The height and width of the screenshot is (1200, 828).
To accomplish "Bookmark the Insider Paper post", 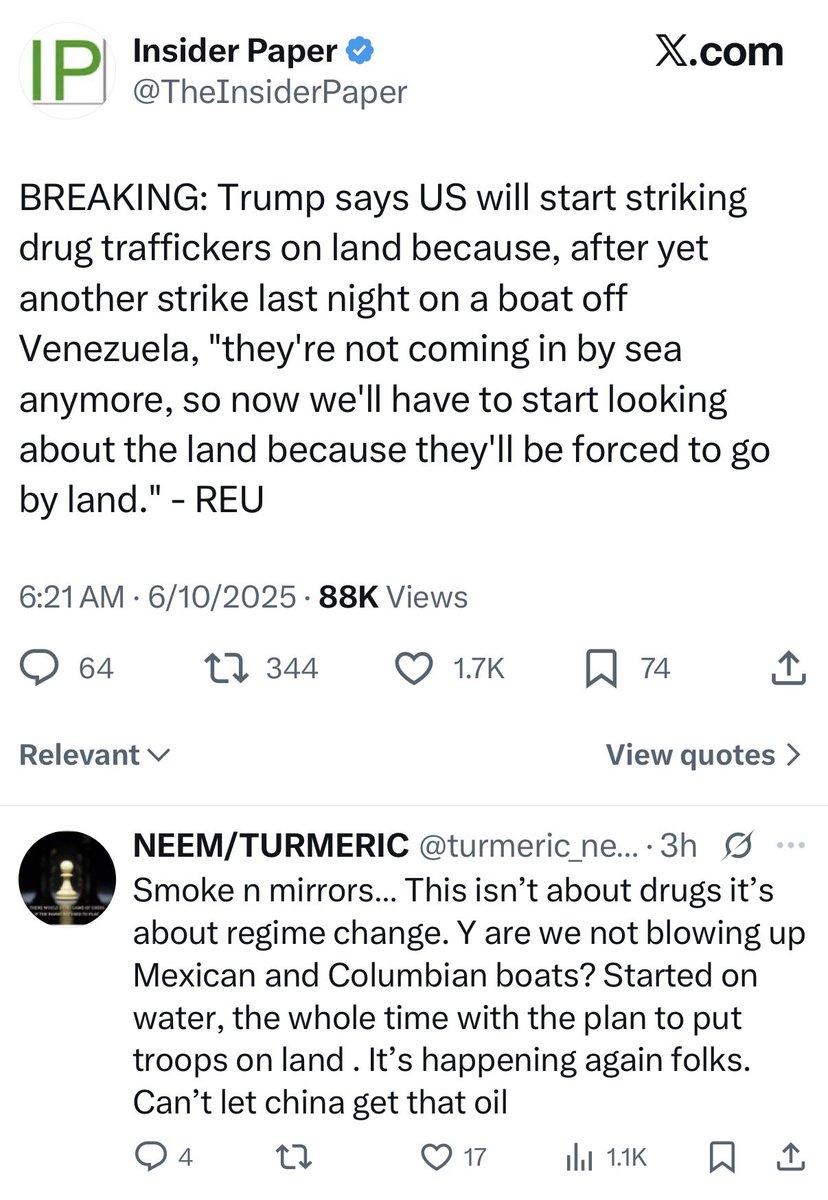I will tap(598, 668).
